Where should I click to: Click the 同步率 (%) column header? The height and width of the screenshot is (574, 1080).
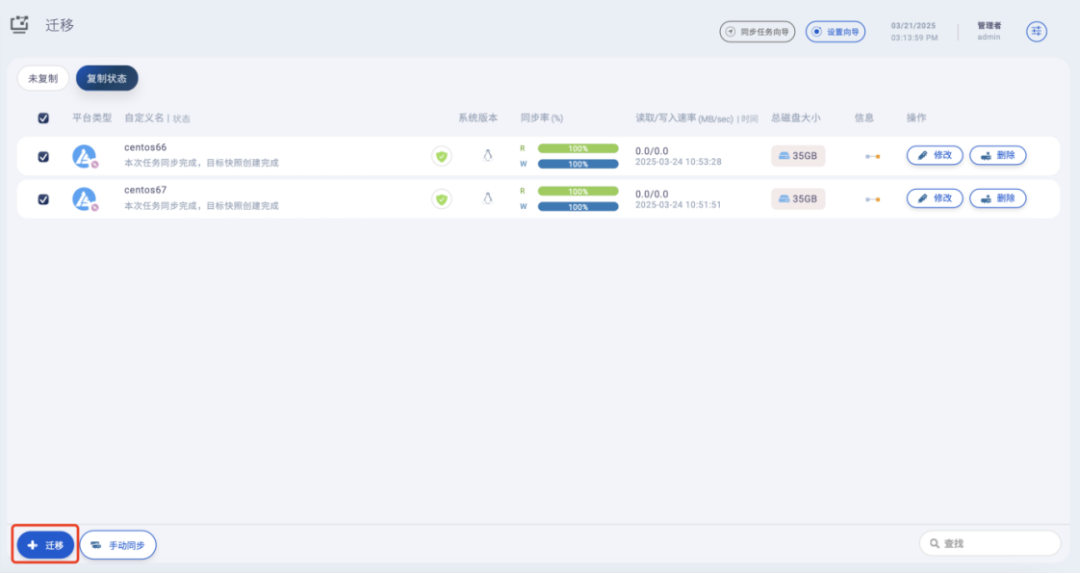(542, 118)
